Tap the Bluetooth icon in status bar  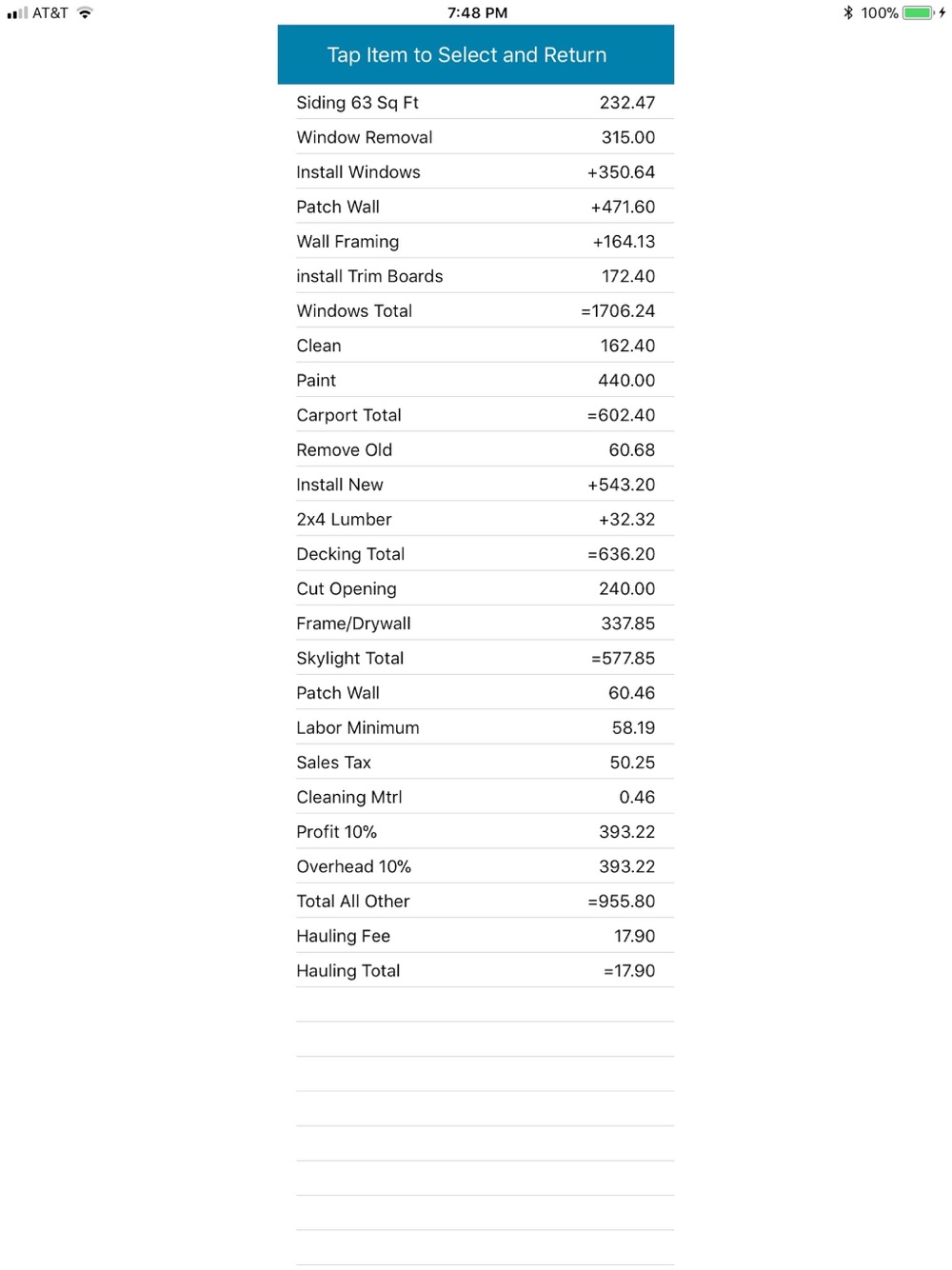pyautogui.click(x=847, y=12)
